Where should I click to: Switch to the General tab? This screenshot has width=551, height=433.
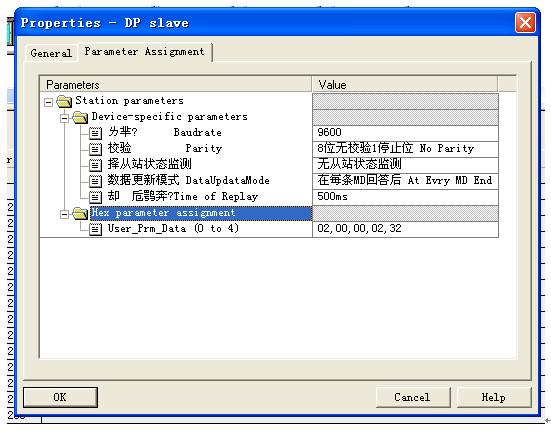click(51, 53)
